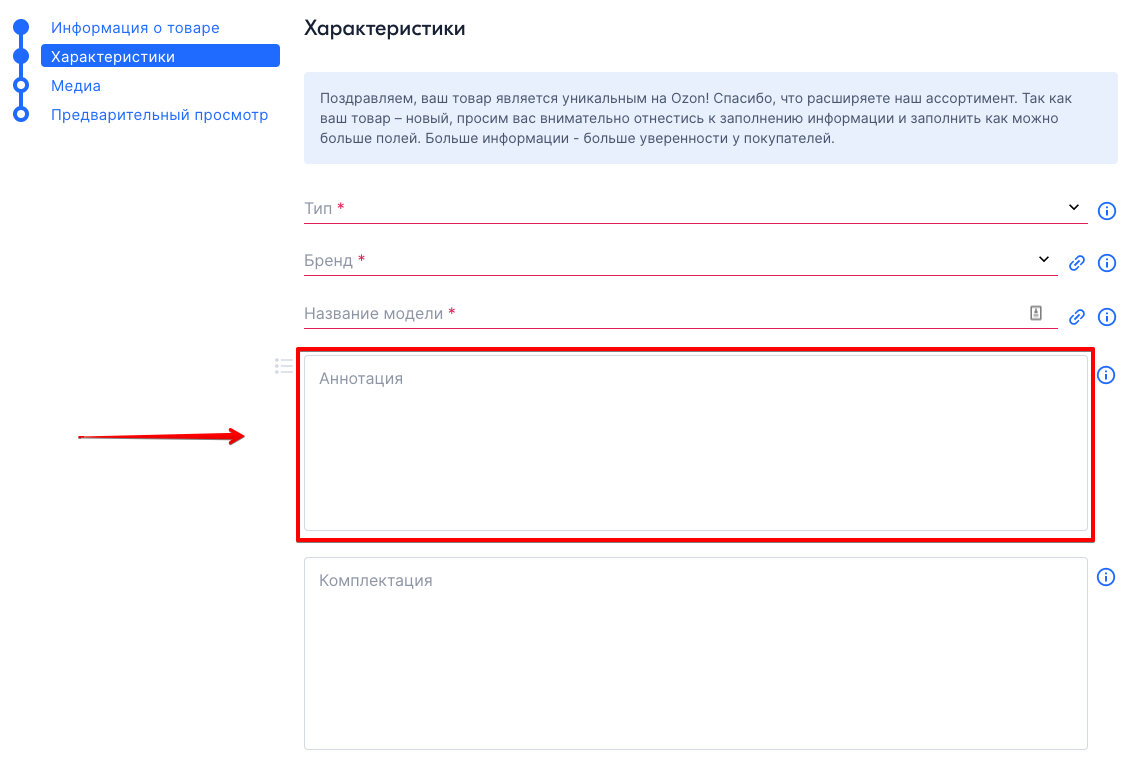
Task: Open info icon beside Комплектация field
Action: point(1105,577)
